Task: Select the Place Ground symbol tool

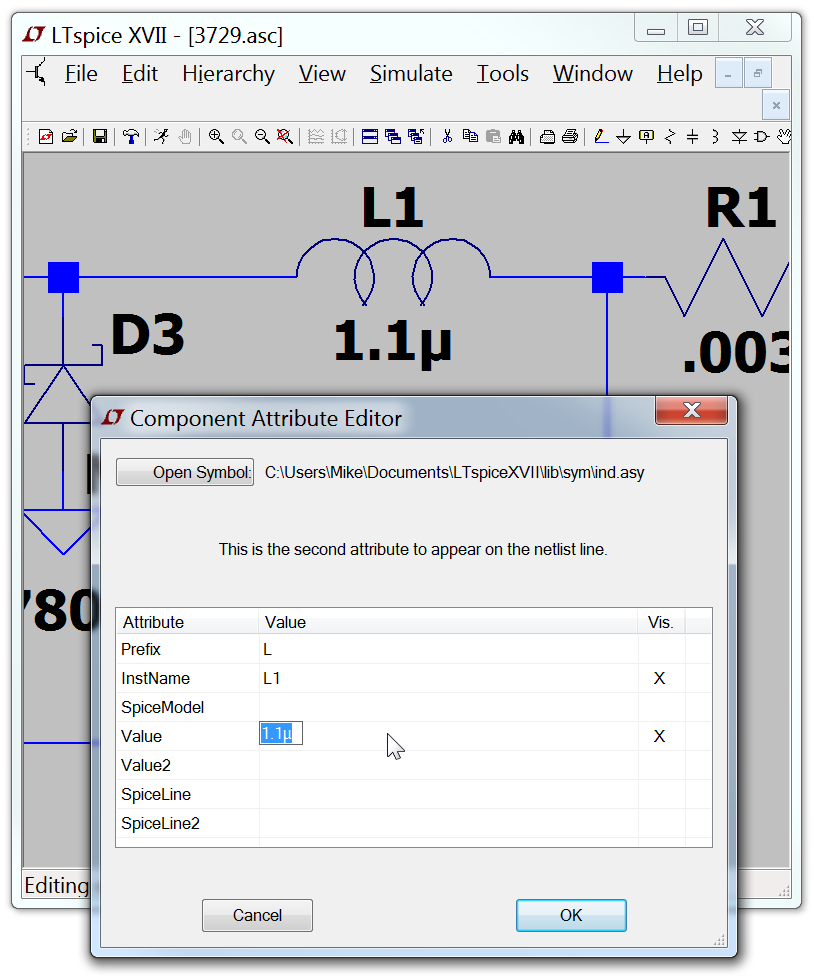Action: coord(623,137)
